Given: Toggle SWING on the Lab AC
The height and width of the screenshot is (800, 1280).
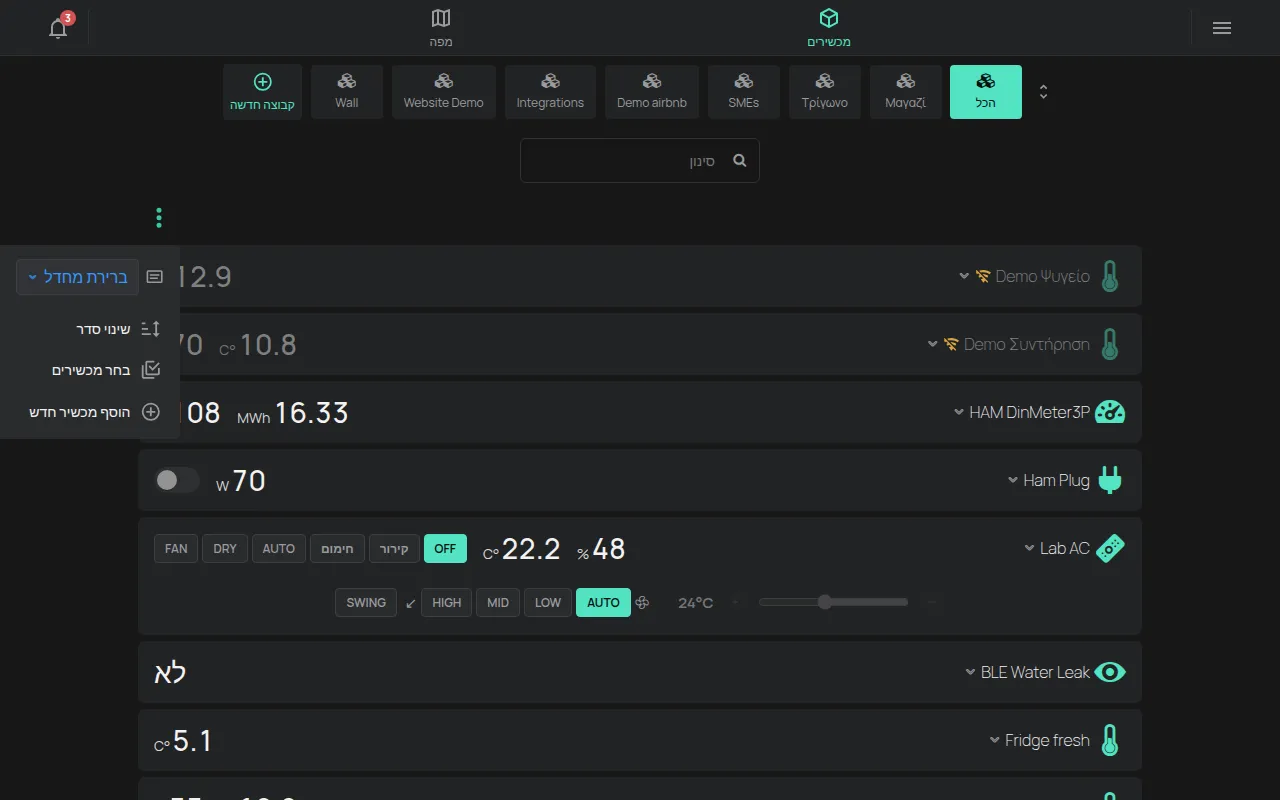Looking at the screenshot, I should tap(366, 603).
